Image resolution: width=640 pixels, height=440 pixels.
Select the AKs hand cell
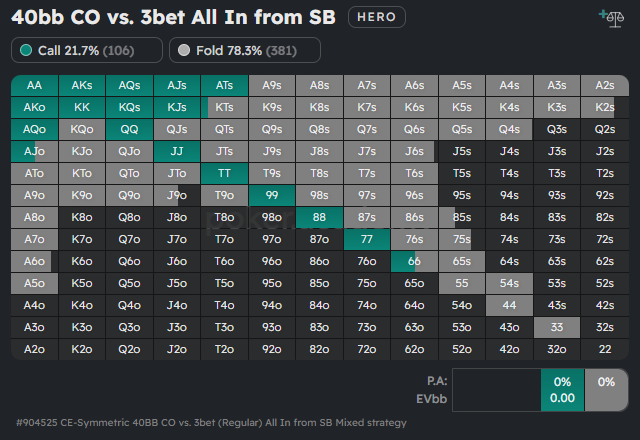[x=82, y=86]
